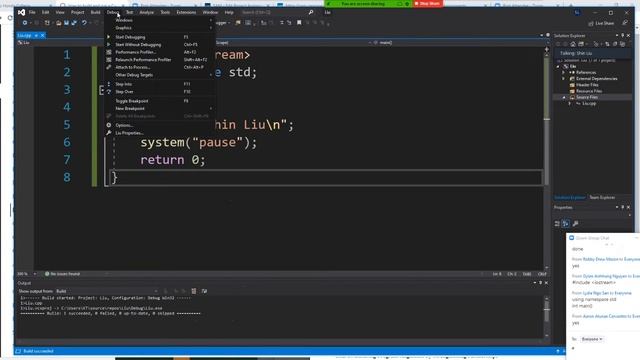Open the Project menu
The image size is (640, 360).
[78, 12]
